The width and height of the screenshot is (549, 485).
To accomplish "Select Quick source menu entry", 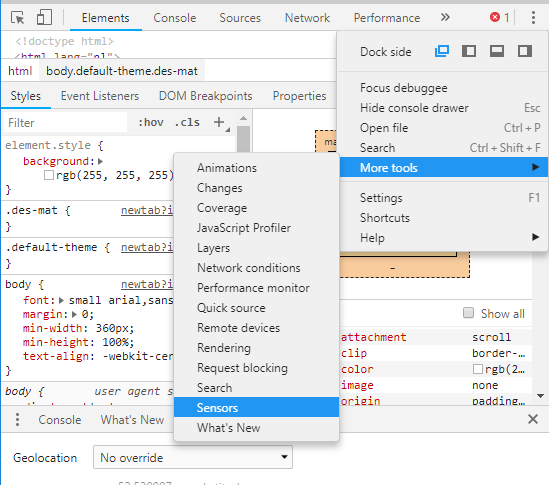I will (256, 307).
